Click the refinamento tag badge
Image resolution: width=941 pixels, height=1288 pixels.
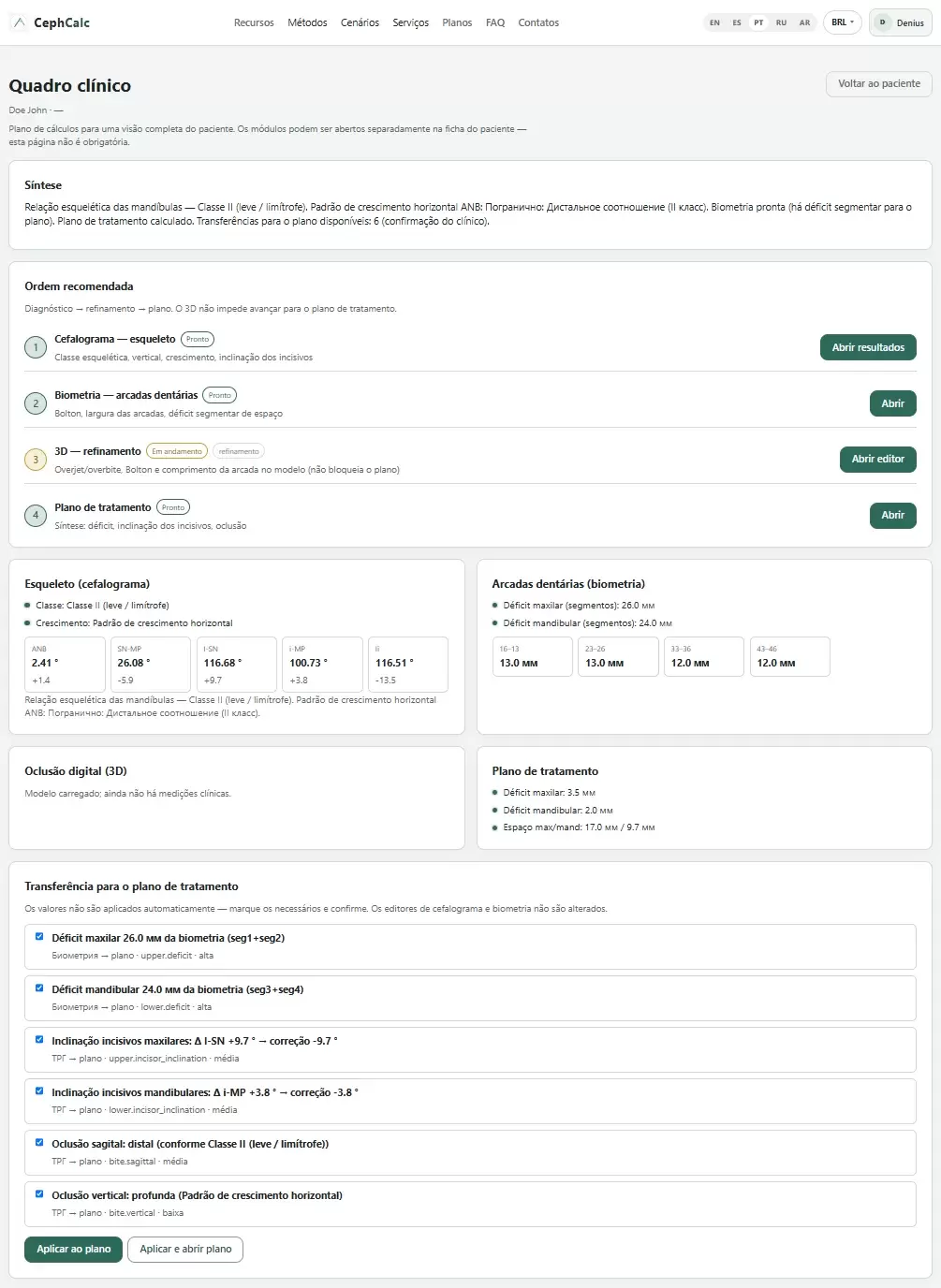click(x=239, y=451)
